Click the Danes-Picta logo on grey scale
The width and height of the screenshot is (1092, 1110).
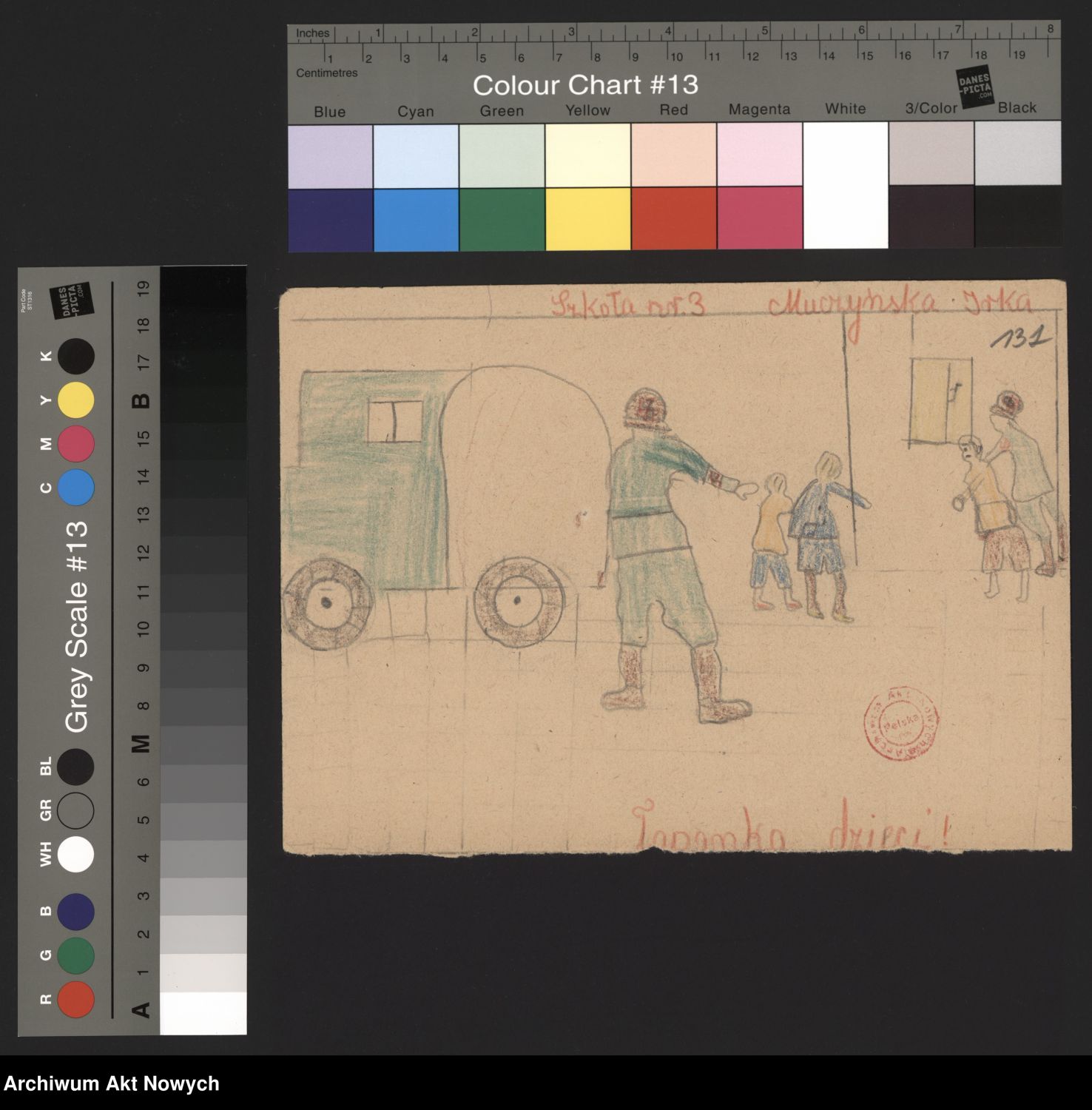71,300
